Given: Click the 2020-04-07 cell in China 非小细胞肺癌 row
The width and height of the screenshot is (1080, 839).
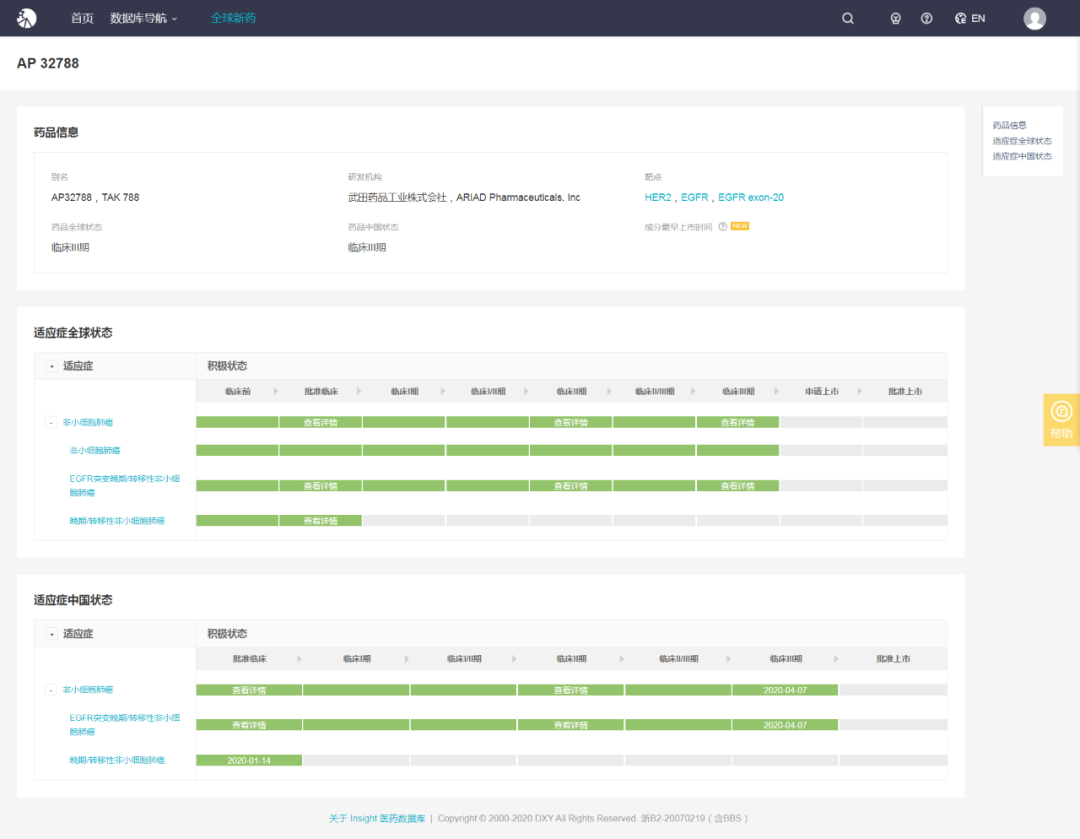Looking at the screenshot, I should point(785,690).
